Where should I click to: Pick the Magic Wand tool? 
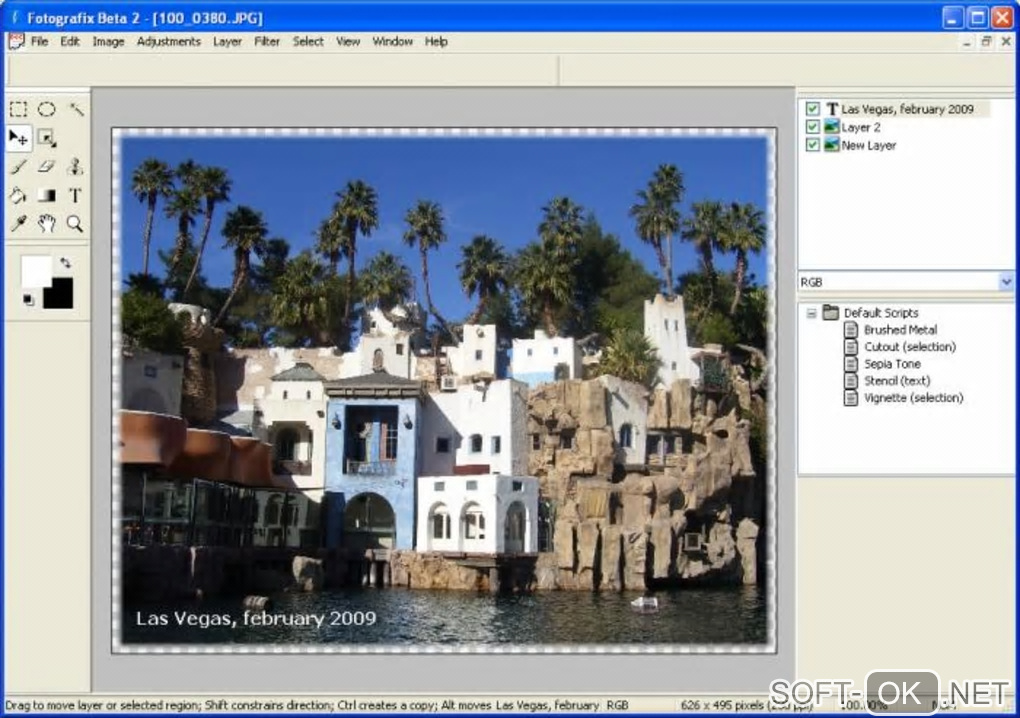tap(76, 109)
